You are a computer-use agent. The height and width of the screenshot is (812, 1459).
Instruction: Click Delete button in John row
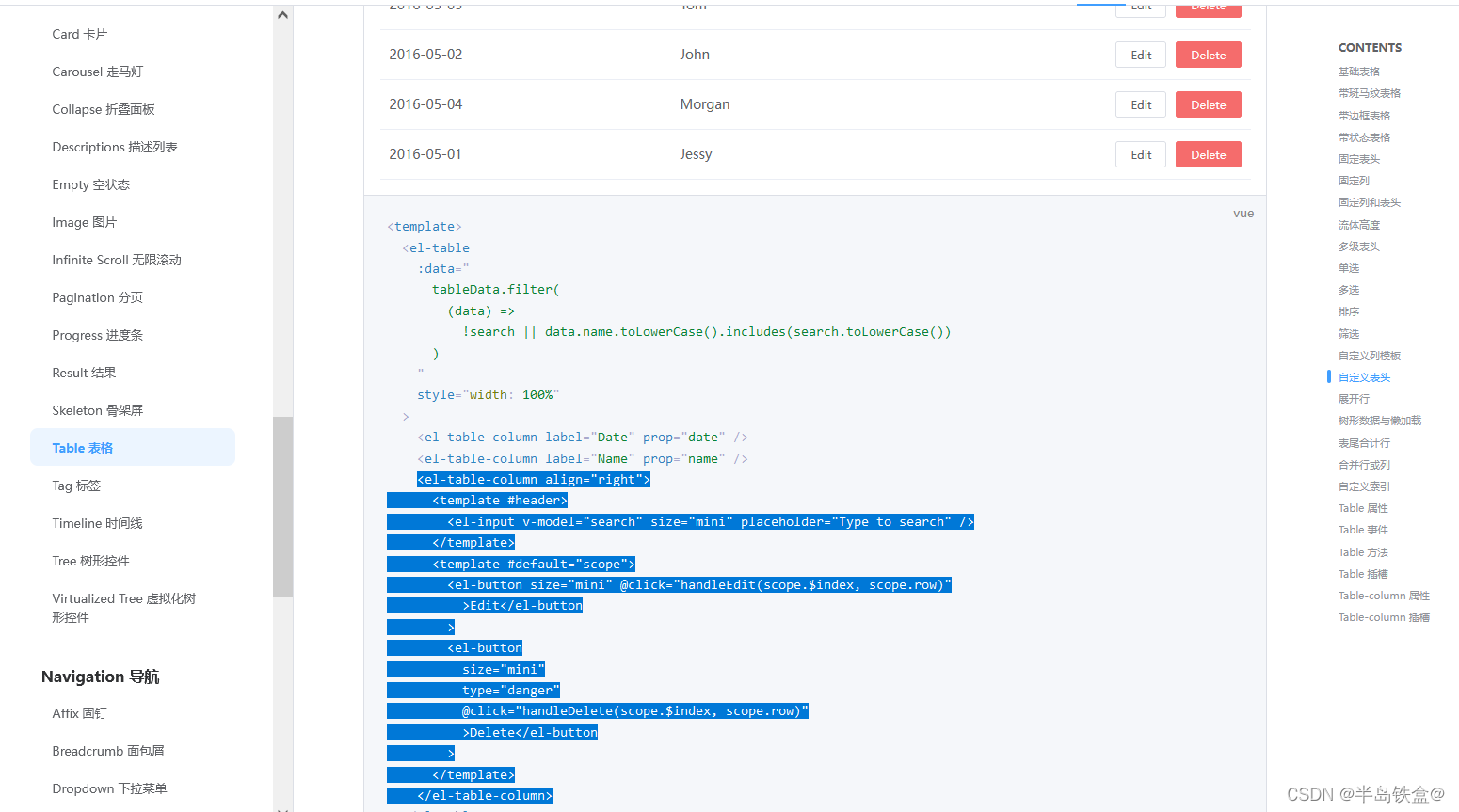pyautogui.click(x=1208, y=55)
